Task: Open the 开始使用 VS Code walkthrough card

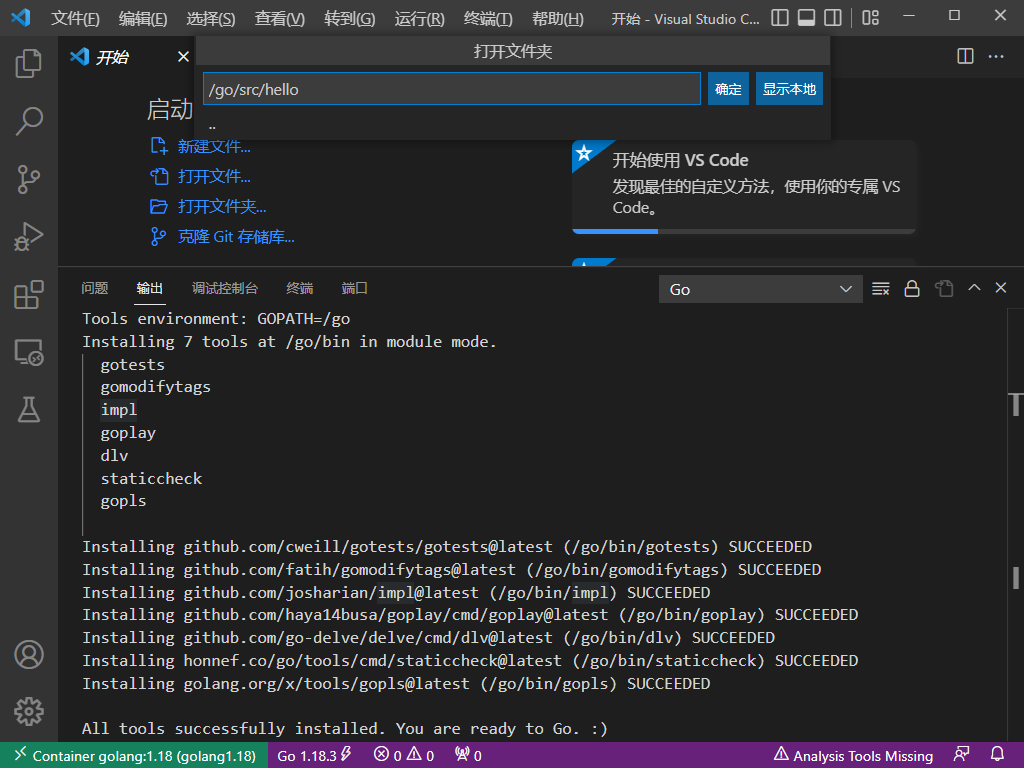Action: (744, 187)
